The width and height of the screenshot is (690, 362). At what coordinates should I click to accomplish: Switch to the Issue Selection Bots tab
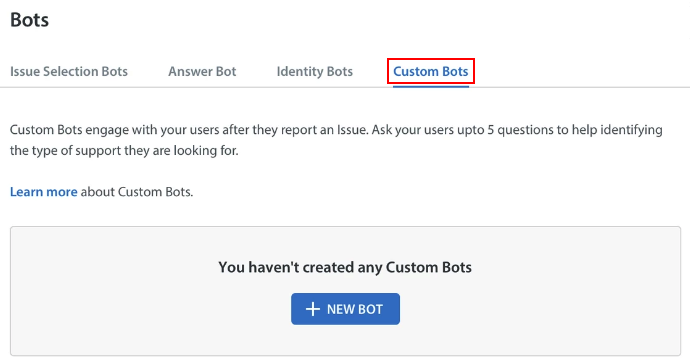69,71
